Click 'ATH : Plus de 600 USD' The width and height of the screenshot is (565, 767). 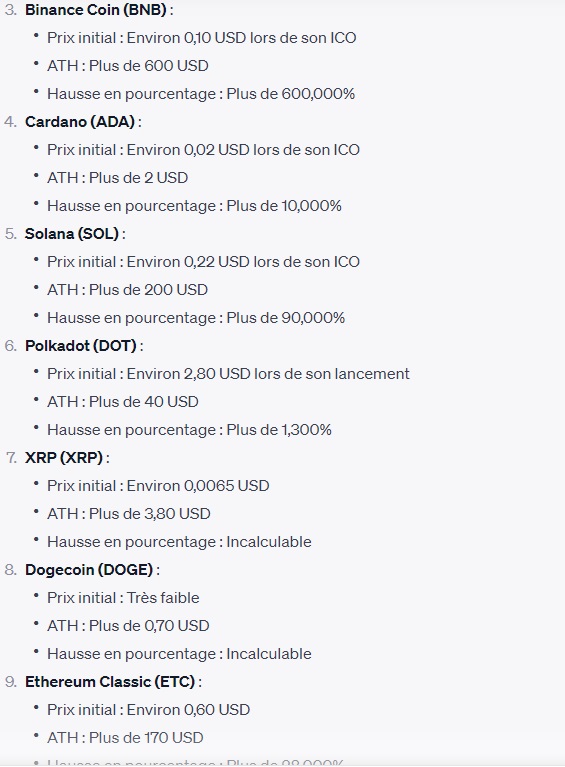128,66
